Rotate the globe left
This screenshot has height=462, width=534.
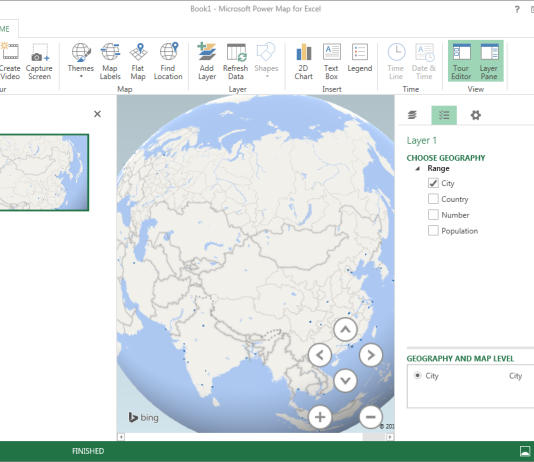tap(320, 355)
